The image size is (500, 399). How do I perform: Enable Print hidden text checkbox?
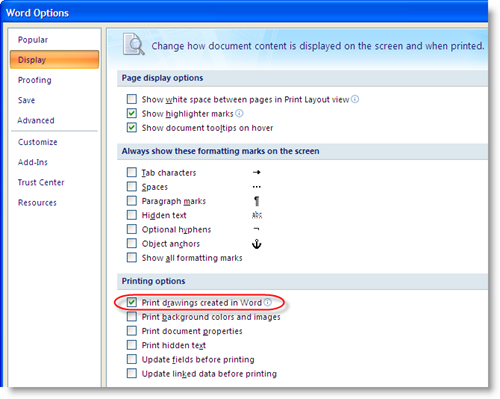click(132, 345)
